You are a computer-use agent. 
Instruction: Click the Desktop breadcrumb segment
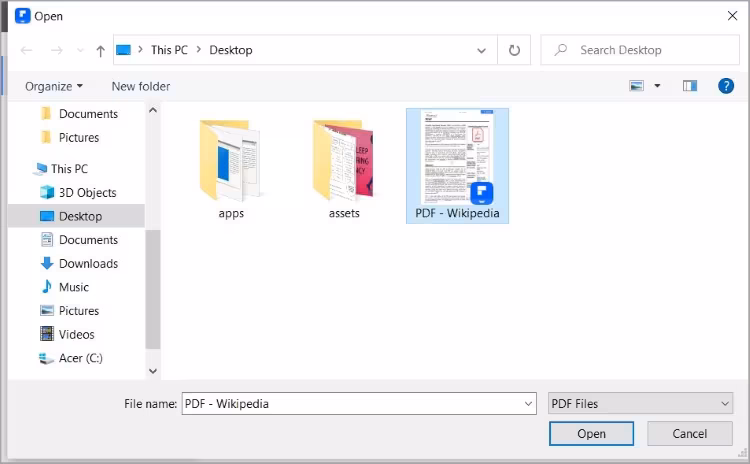tap(231, 50)
